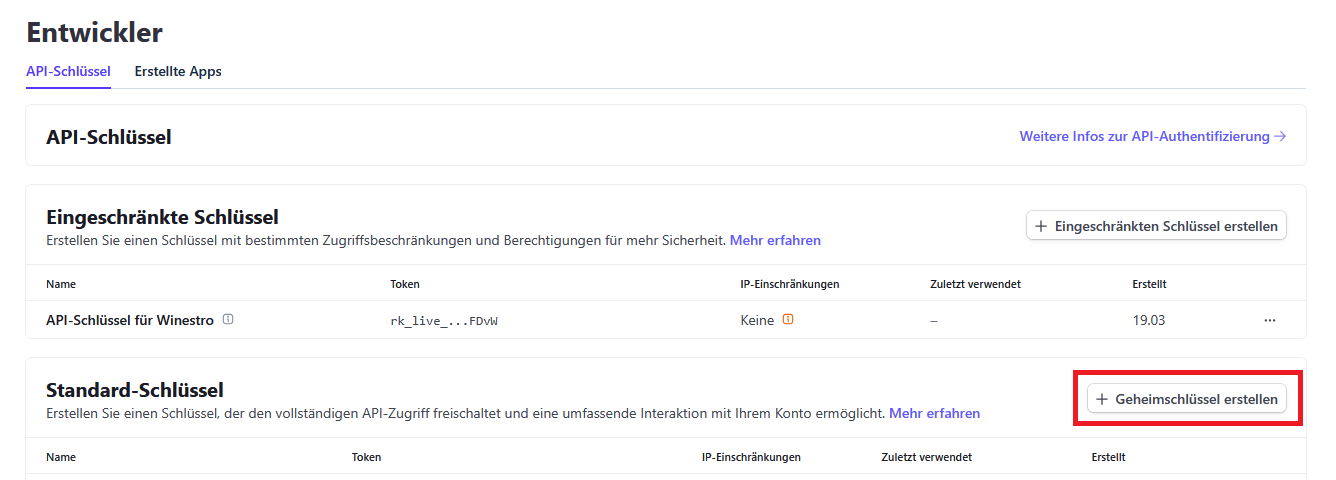Click arrow after Weitere Infos zur API-Authentifizierung
The width and height of the screenshot is (1336, 480).
(1280, 136)
